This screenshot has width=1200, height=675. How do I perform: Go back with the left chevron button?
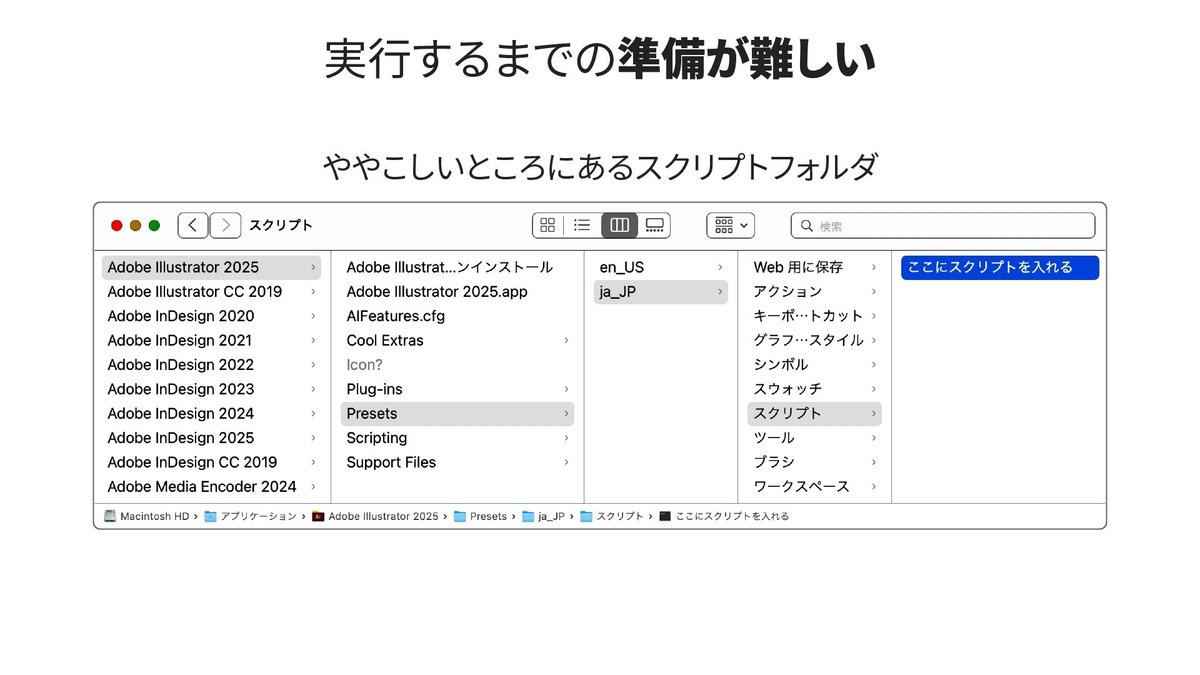[193, 225]
